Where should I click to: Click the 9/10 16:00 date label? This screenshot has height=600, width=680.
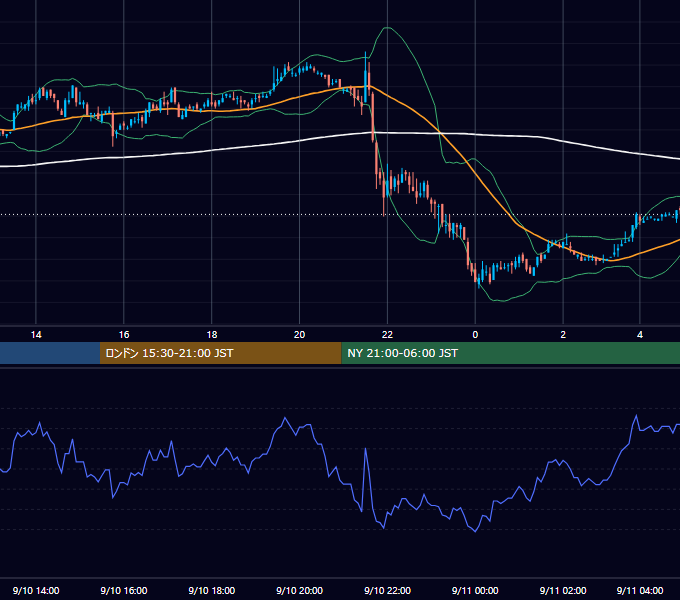point(124,590)
